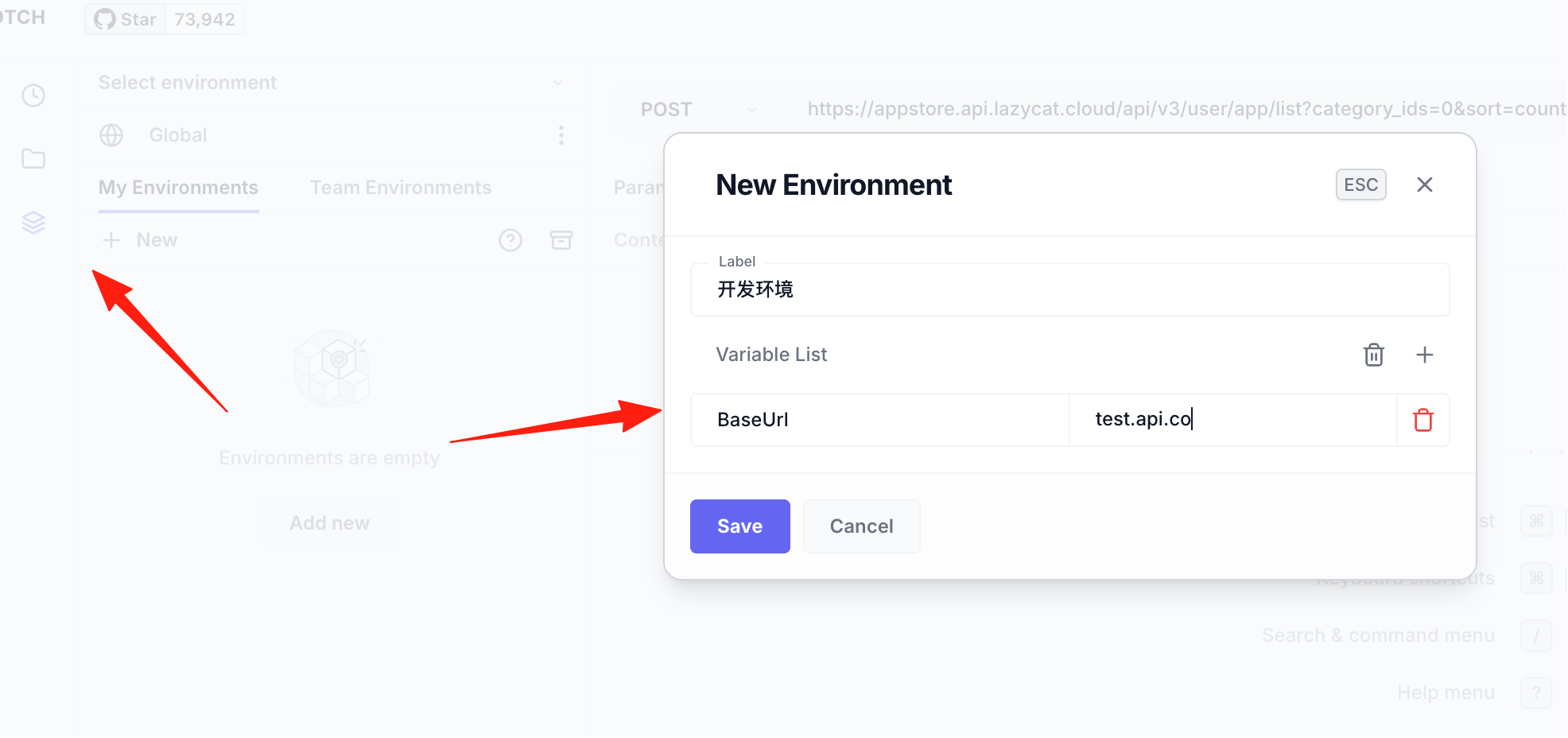Image resolution: width=1568 pixels, height=738 pixels.
Task: Click the Global environment globe icon
Action: (x=111, y=135)
